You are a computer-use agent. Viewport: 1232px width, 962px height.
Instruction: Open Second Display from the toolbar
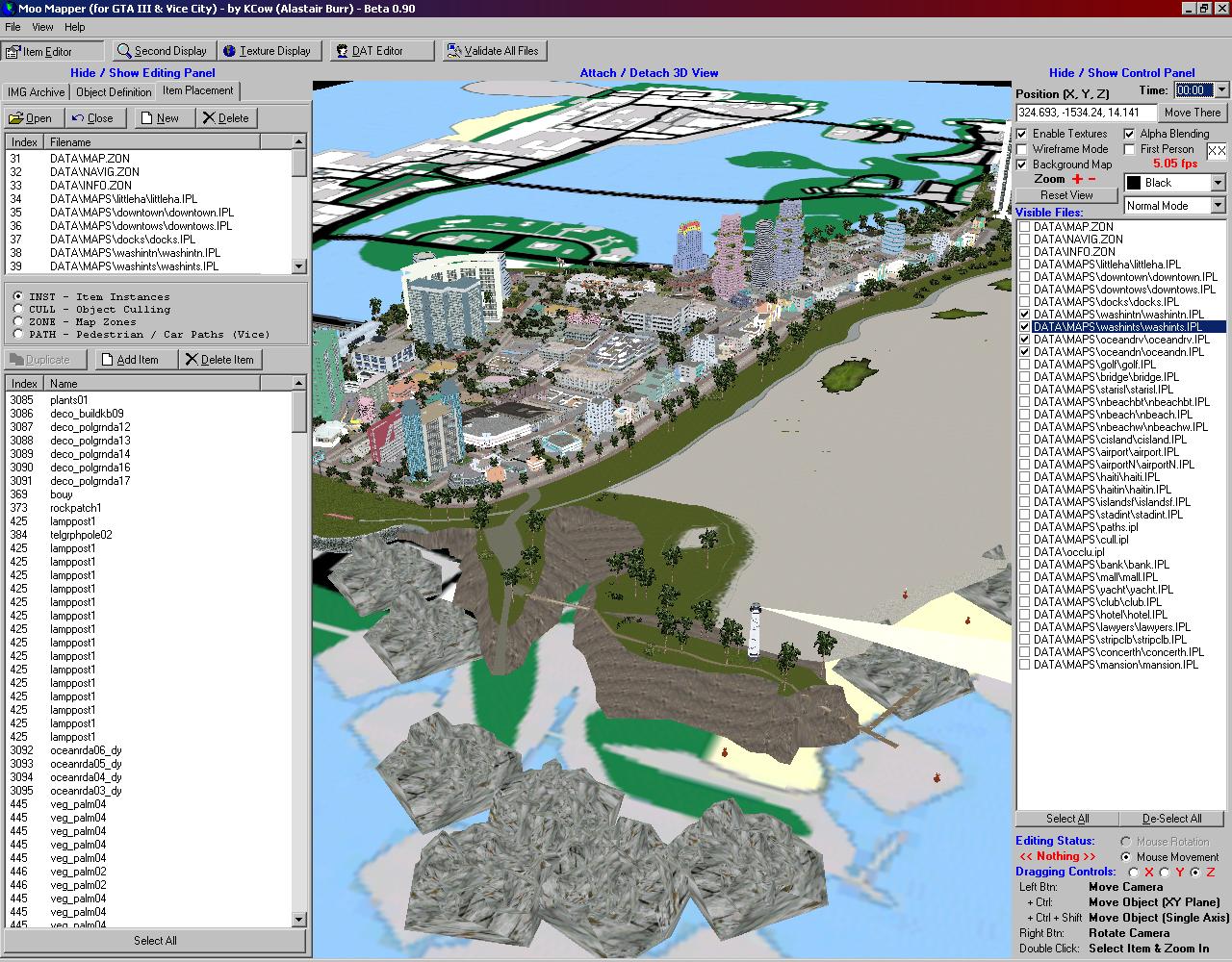pos(162,51)
